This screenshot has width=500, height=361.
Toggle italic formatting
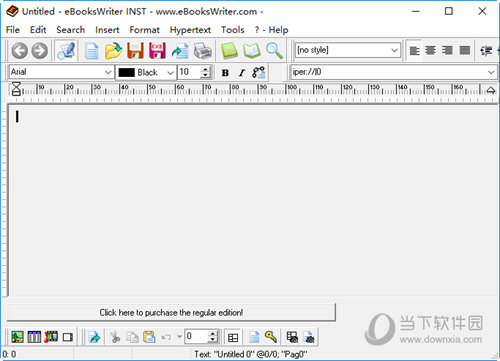pyautogui.click(x=242, y=73)
